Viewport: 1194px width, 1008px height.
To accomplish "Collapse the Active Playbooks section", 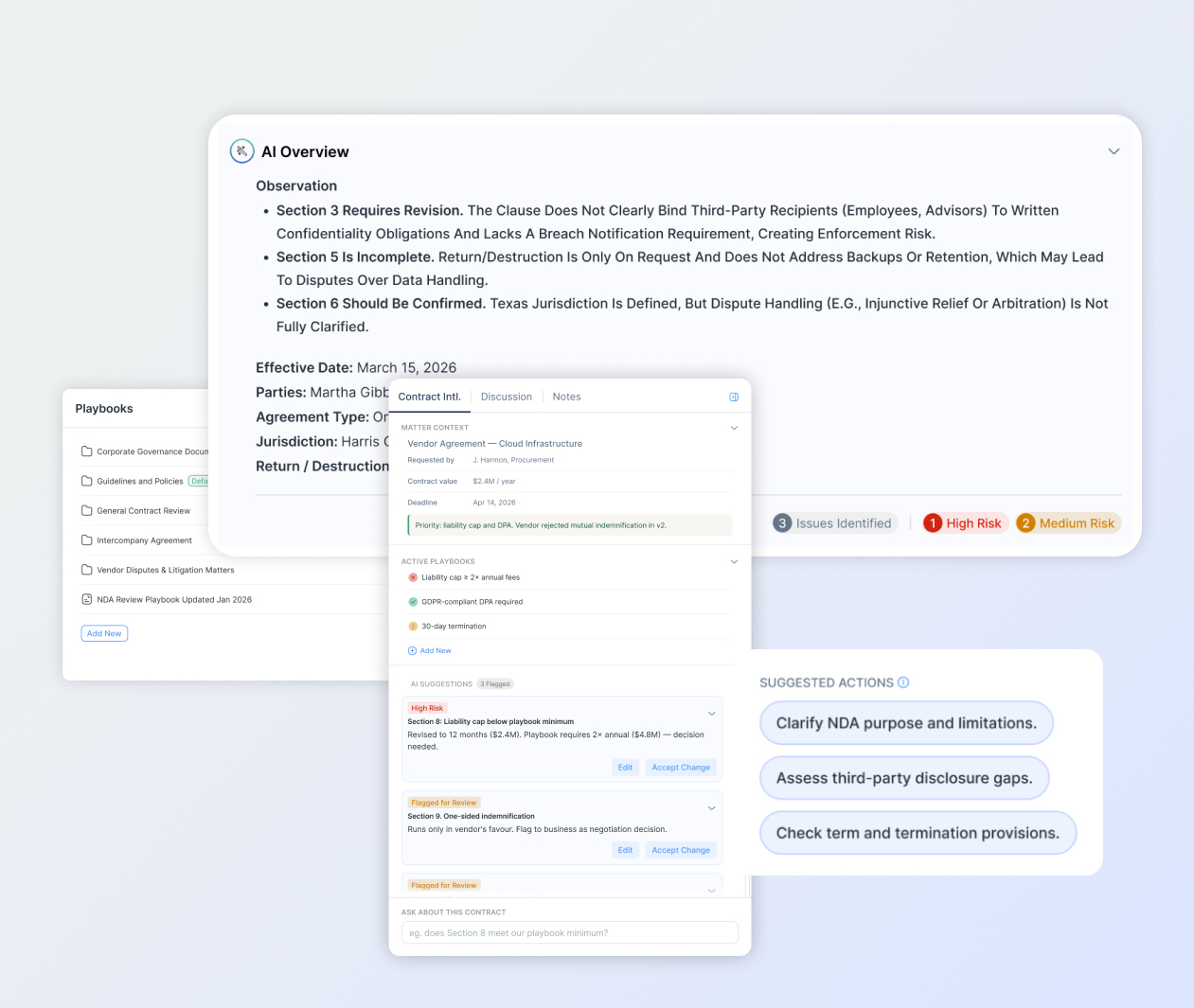I will point(734,561).
